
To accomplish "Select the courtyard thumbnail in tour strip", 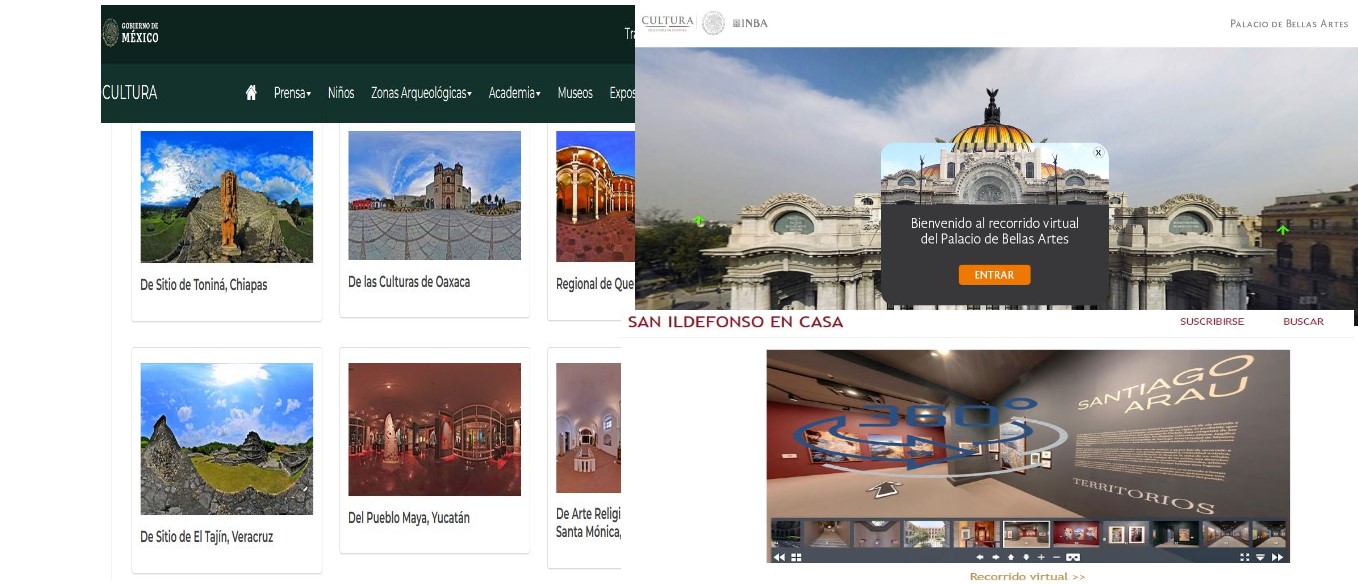I will click(925, 534).
